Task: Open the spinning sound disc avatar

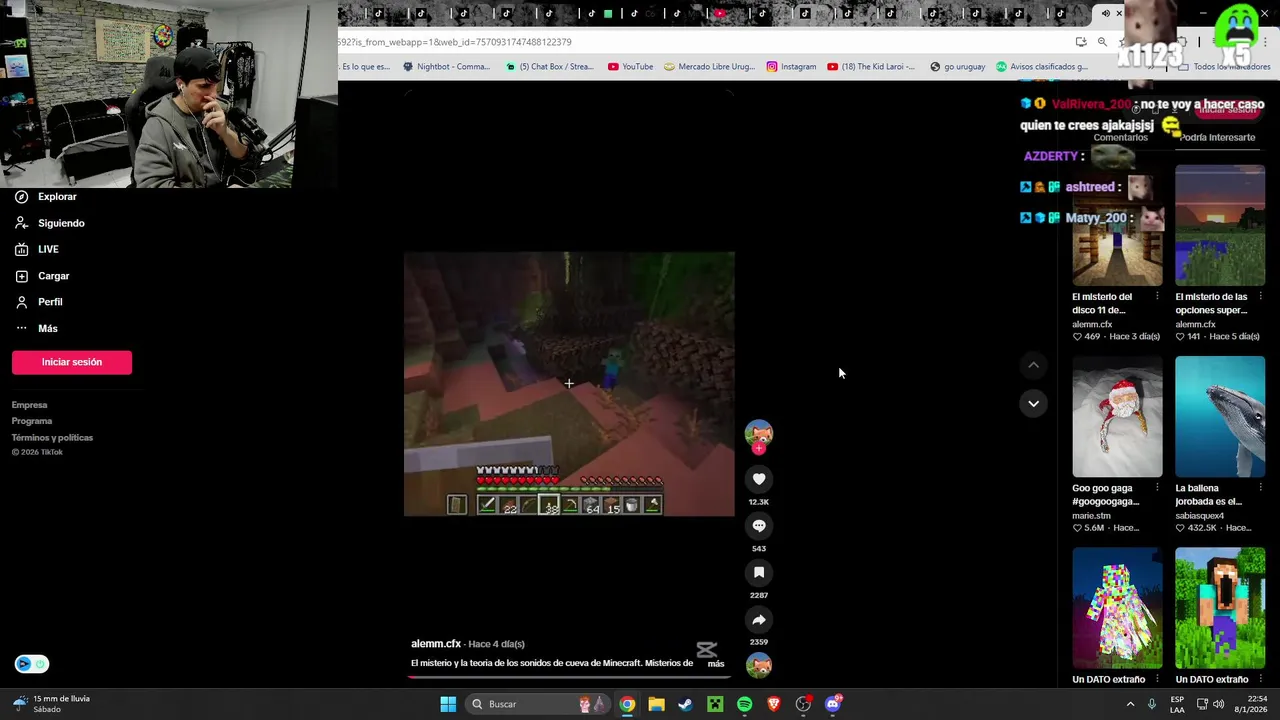Action: tap(759, 665)
